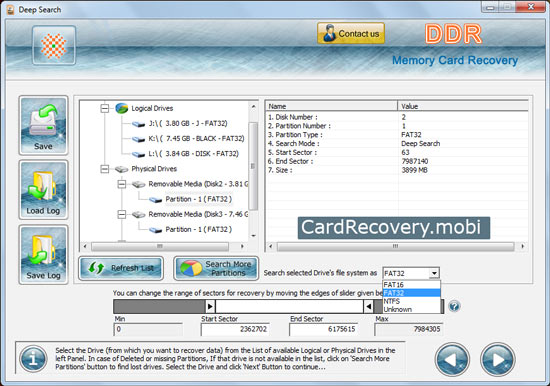
Task: Select drive L:\ 3.84 GB DISK
Action: tap(193, 154)
